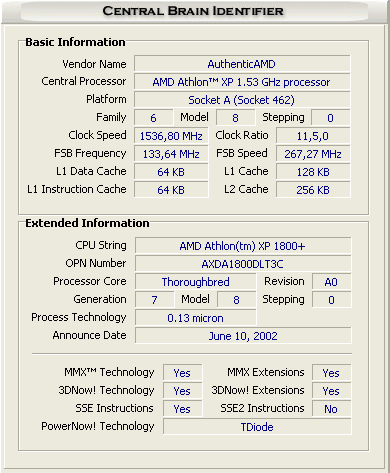Select the Clock Speed value 1536,80 MHz
Viewport: 390px width, 473px height.
171,136
